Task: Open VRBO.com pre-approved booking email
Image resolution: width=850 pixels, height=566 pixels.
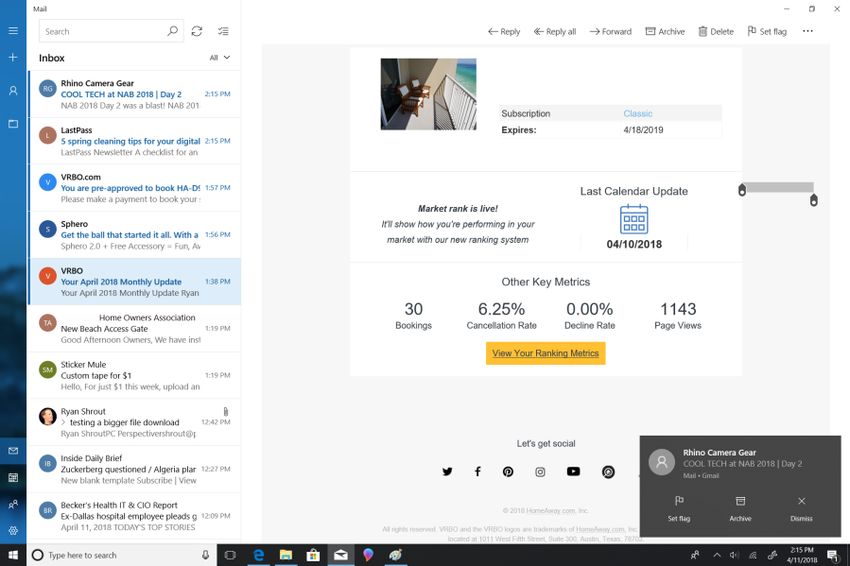Action: 135,188
